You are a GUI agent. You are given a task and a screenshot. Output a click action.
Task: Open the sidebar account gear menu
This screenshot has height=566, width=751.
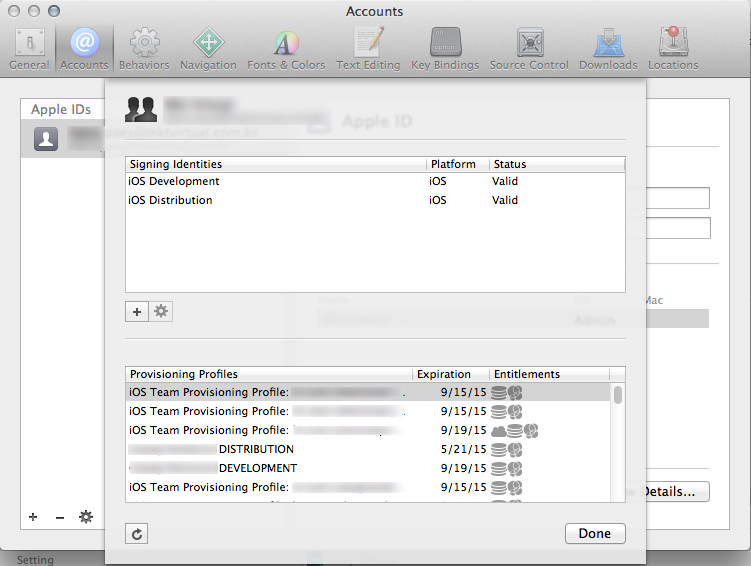coord(86,517)
